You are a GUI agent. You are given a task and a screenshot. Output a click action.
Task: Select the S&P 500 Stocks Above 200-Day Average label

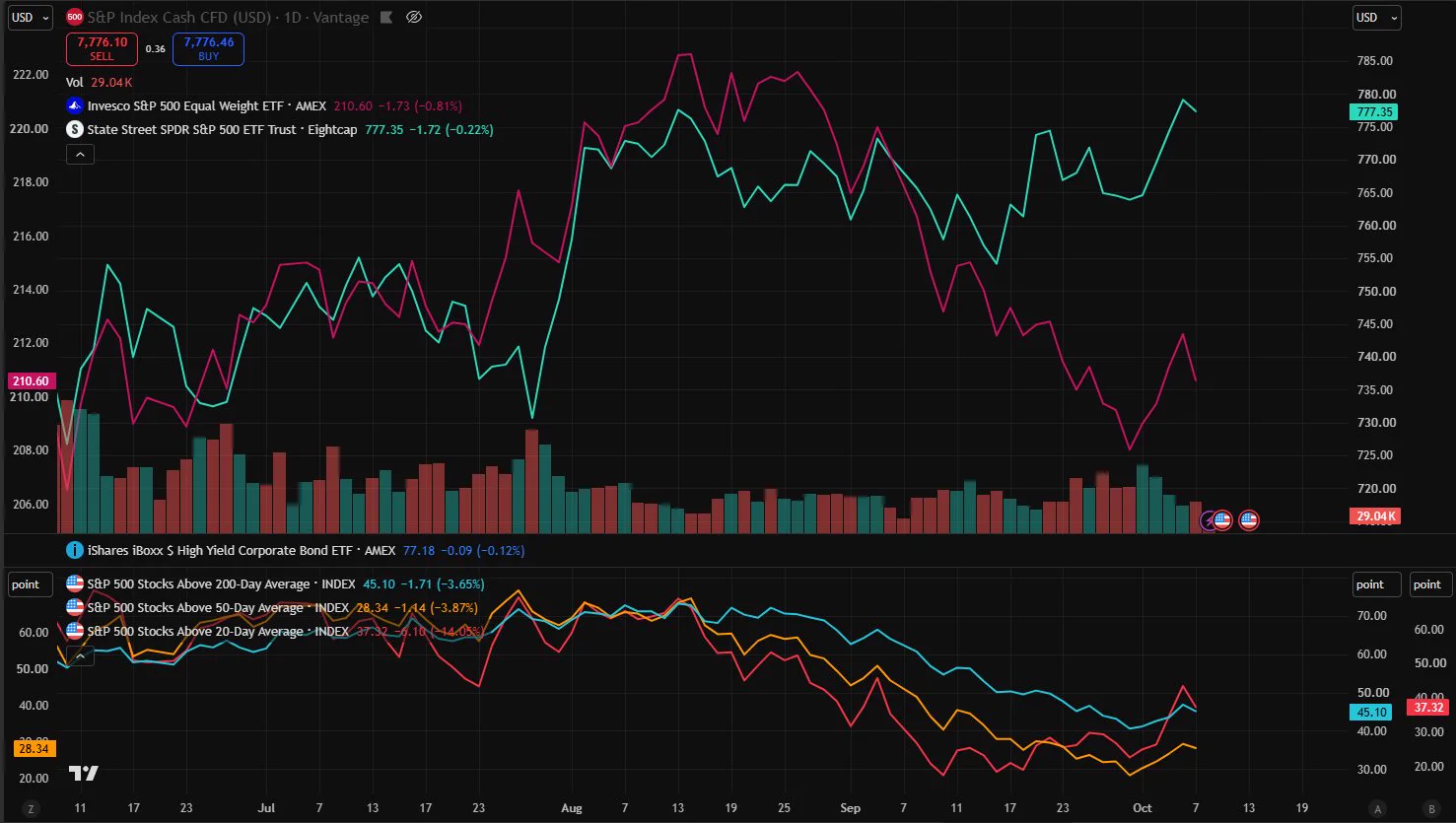click(223, 583)
